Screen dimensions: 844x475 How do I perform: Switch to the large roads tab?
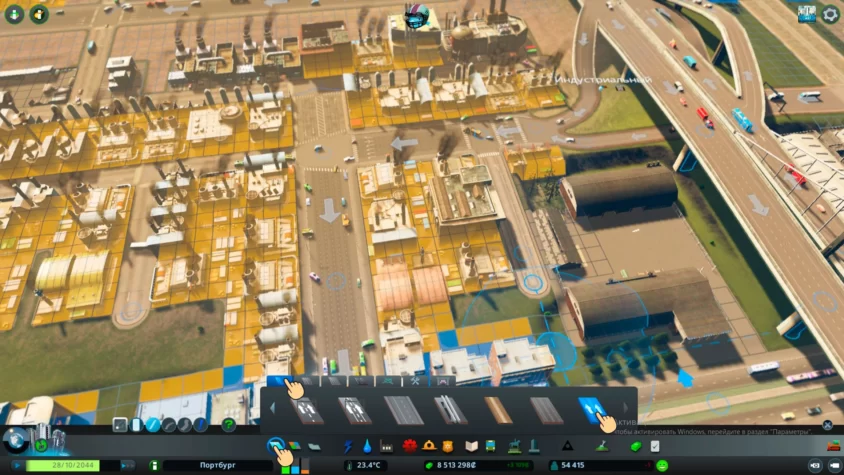point(334,382)
